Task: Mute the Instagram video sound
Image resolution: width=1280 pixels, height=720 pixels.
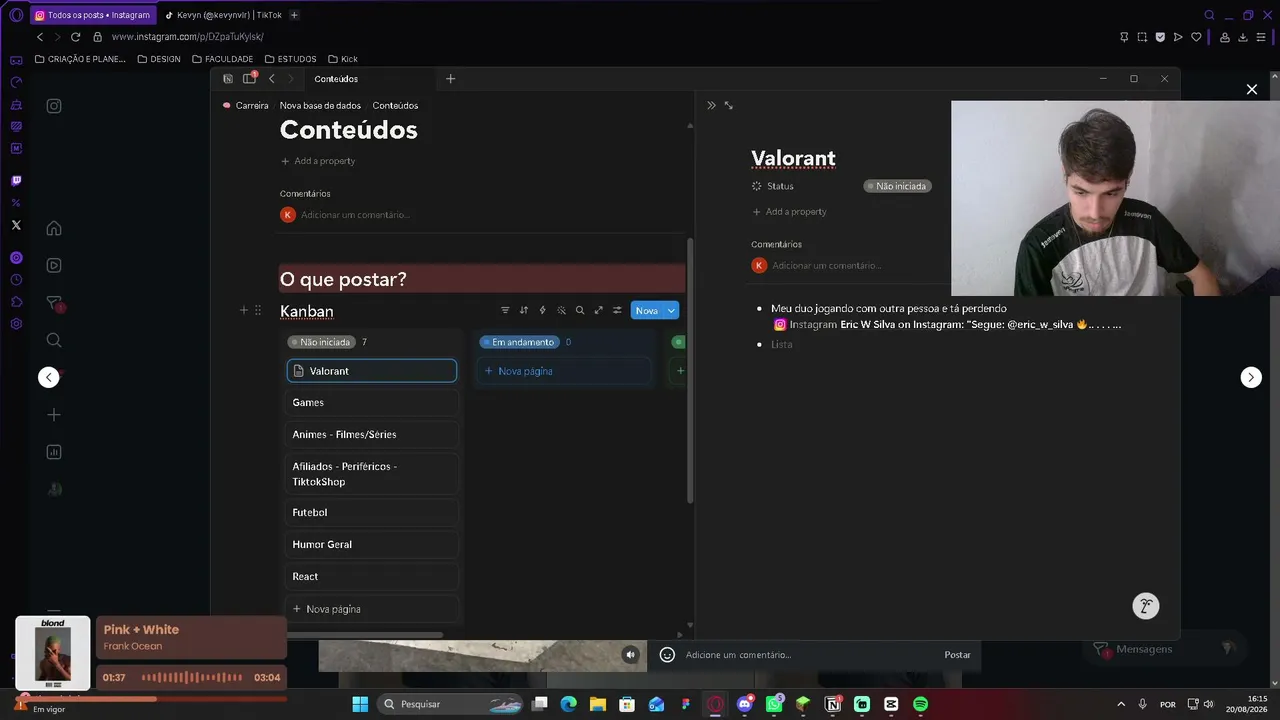Action: tap(630, 655)
